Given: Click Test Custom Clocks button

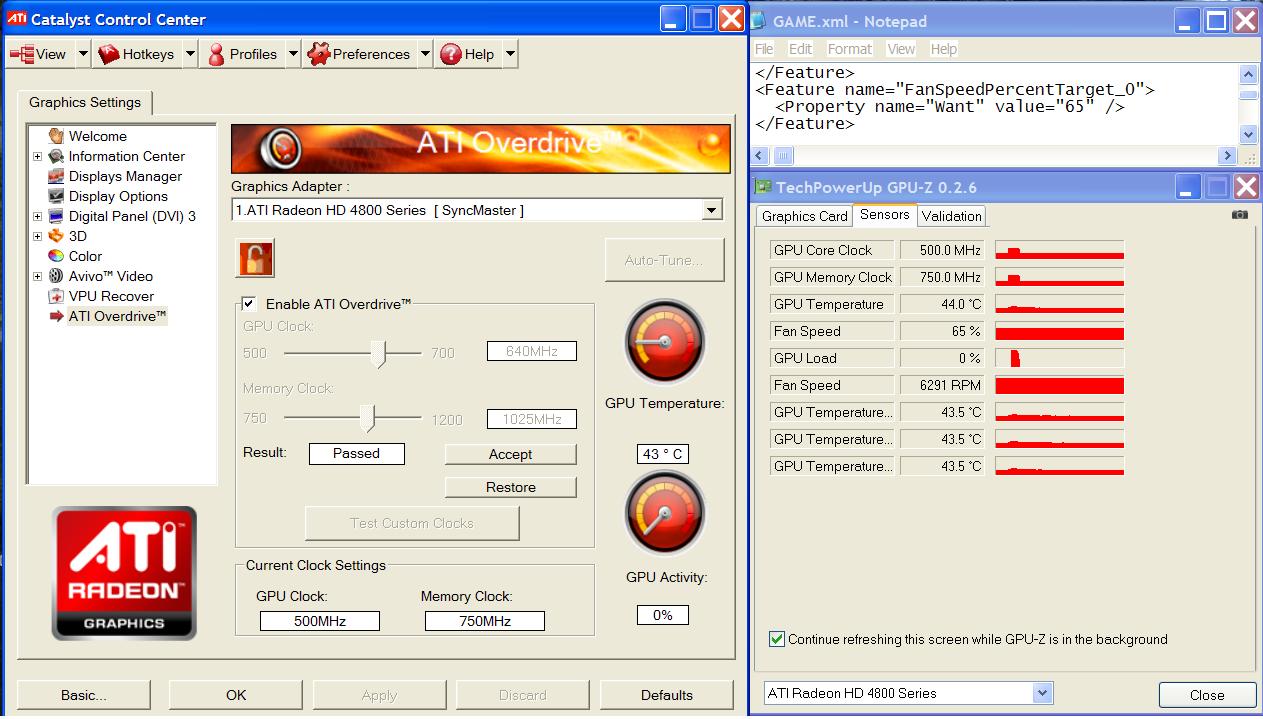Looking at the screenshot, I should 412,523.
